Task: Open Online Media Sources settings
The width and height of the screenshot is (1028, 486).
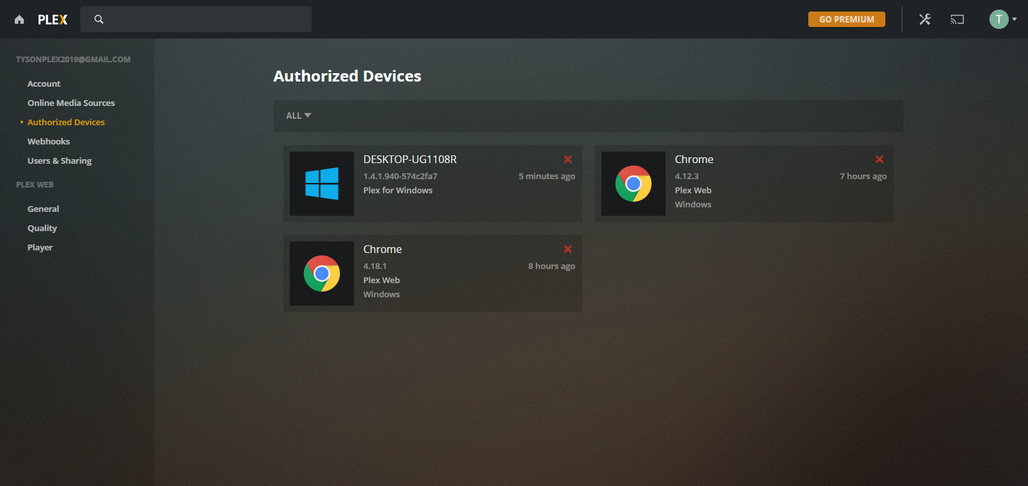Action: coord(71,103)
